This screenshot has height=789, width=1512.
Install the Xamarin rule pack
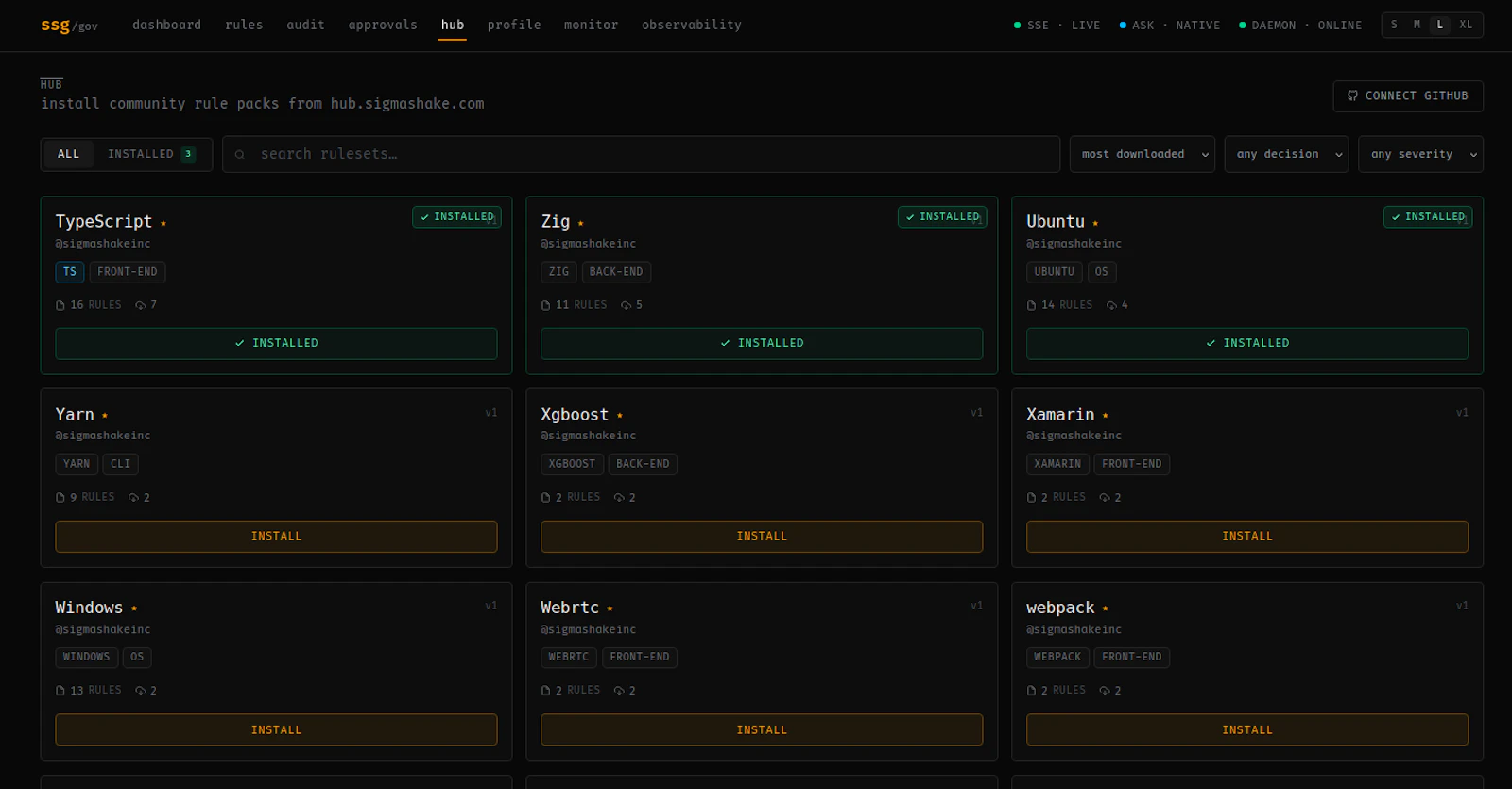(x=1247, y=537)
